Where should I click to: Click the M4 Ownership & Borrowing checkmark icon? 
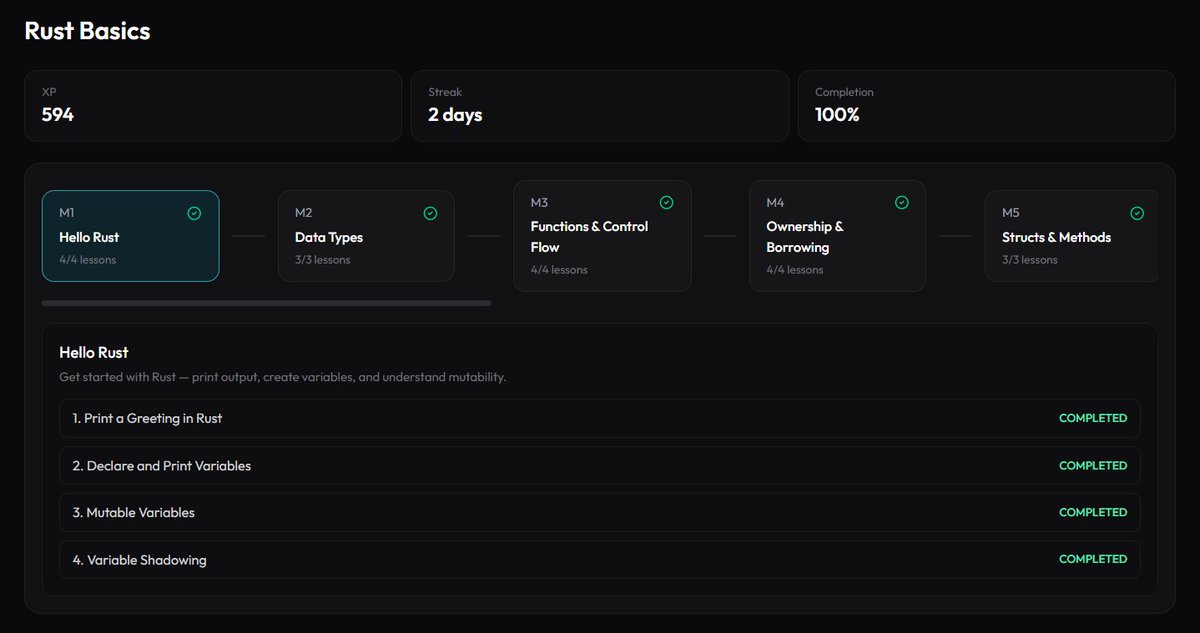click(901, 202)
